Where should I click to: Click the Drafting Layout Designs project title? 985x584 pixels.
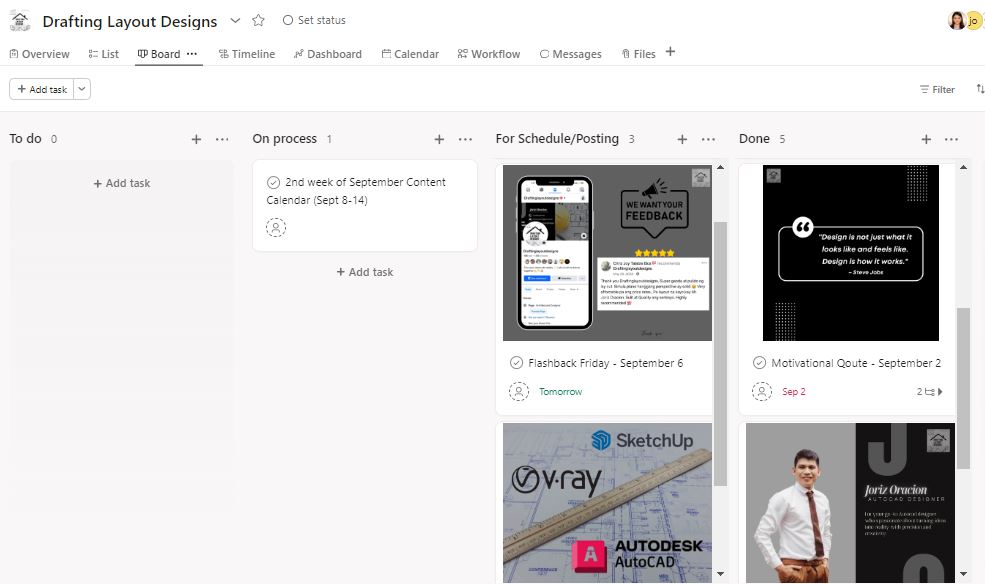130,21
